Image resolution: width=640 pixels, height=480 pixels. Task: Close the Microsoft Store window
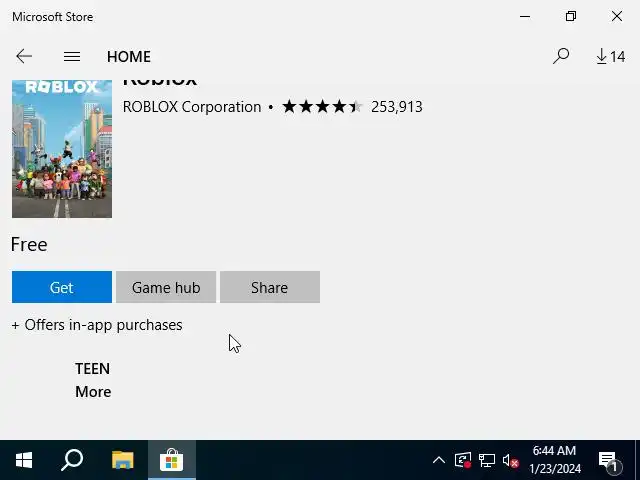tap(617, 16)
